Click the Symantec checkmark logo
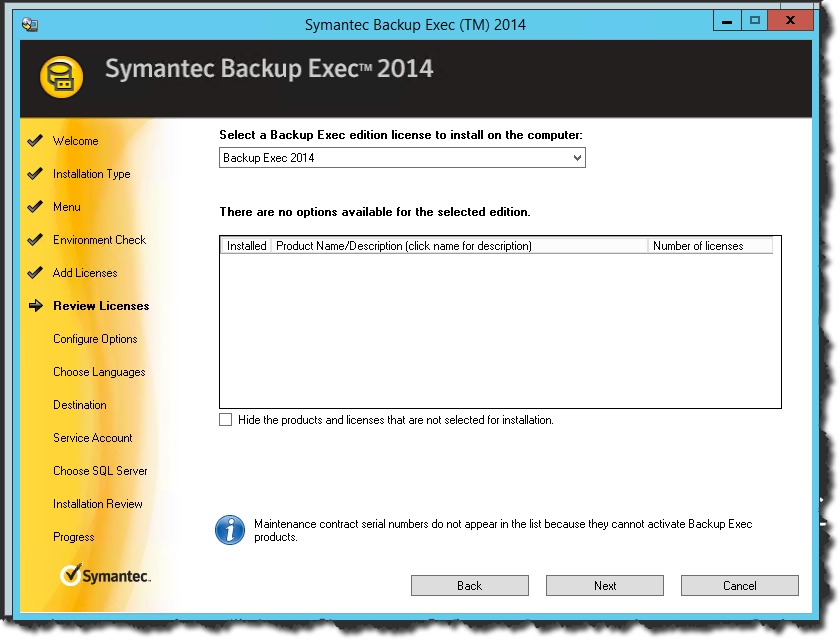The image size is (840, 640). pyautogui.click(x=105, y=575)
